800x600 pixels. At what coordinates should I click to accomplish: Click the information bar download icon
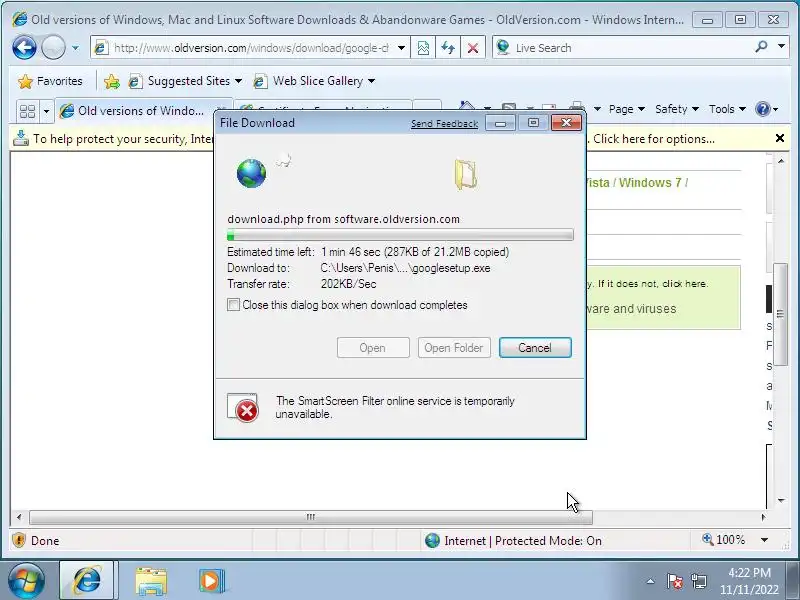point(21,138)
